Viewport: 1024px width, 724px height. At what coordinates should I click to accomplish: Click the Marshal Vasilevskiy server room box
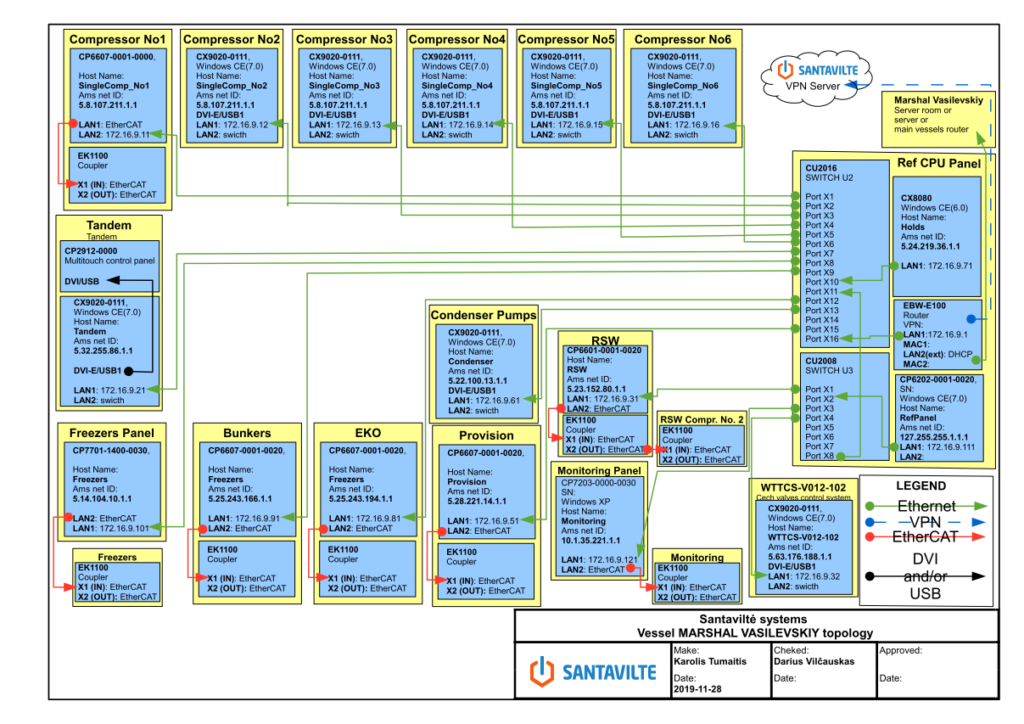pyautogui.click(x=938, y=120)
